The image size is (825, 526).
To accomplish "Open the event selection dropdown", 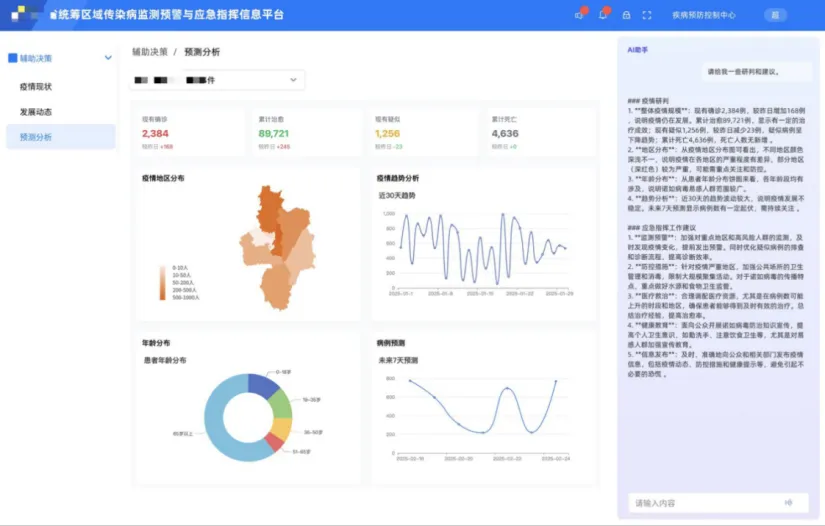I will [217, 80].
